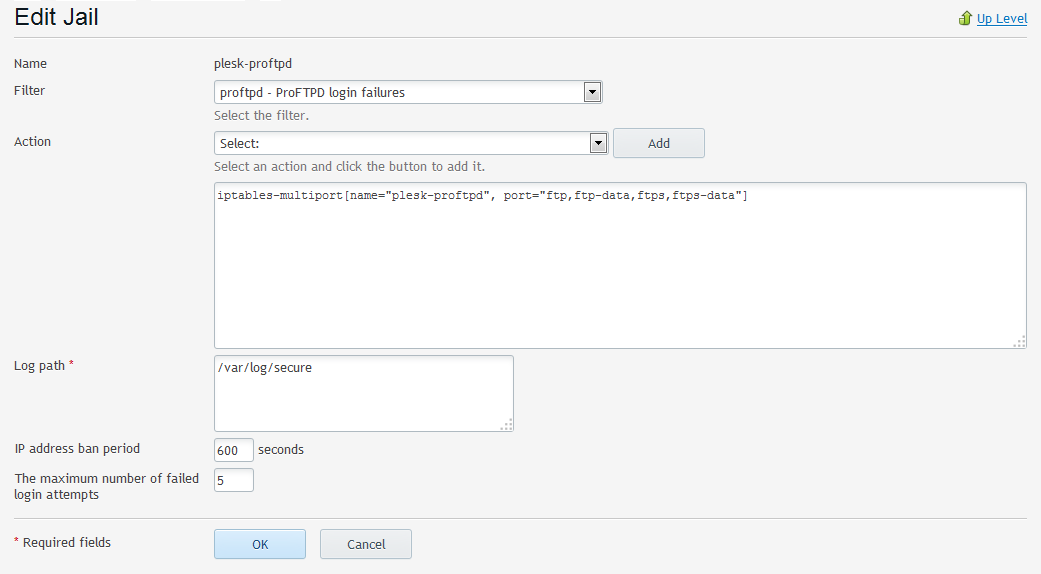1041x574 pixels.
Task: Click the plesk-proftpd jail name text
Action: tap(252, 63)
